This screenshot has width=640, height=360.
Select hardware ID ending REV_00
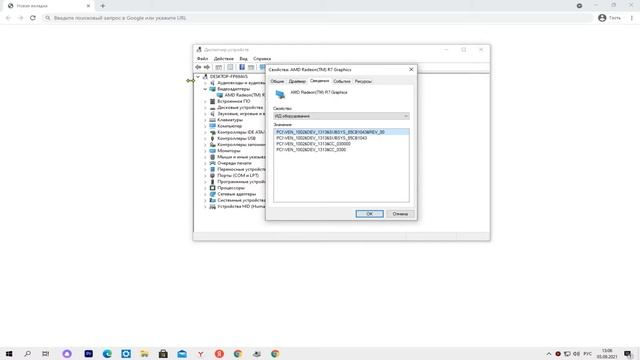pyautogui.click(x=341, y=132)
